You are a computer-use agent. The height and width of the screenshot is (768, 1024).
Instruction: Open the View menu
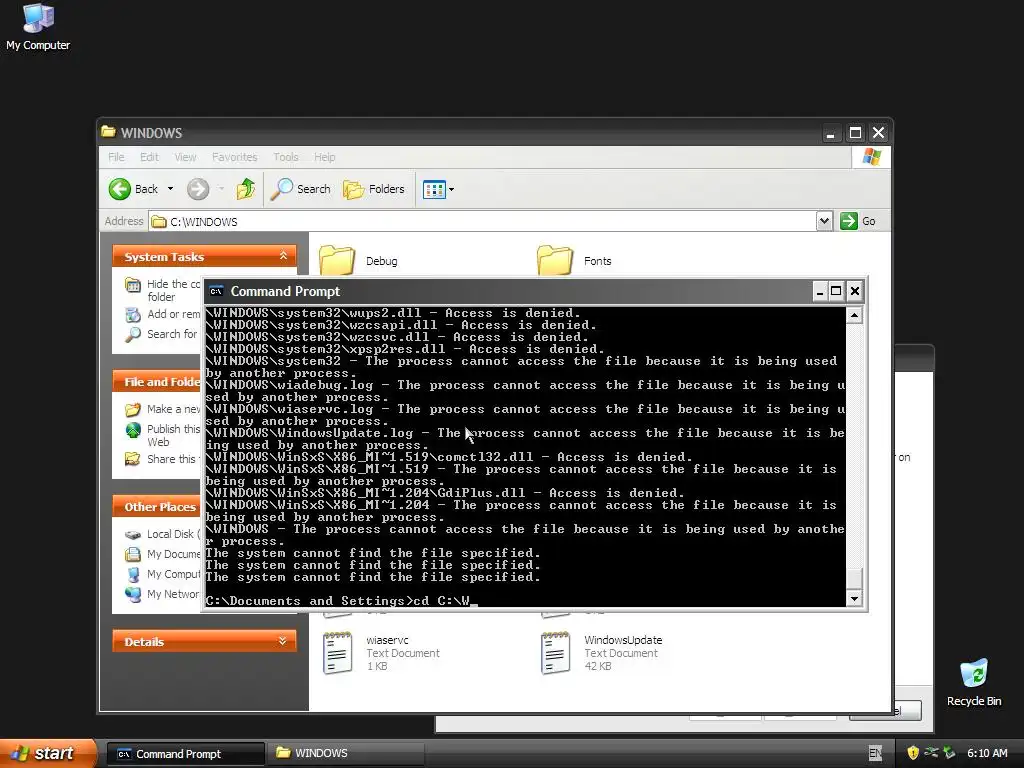(185, 157)
